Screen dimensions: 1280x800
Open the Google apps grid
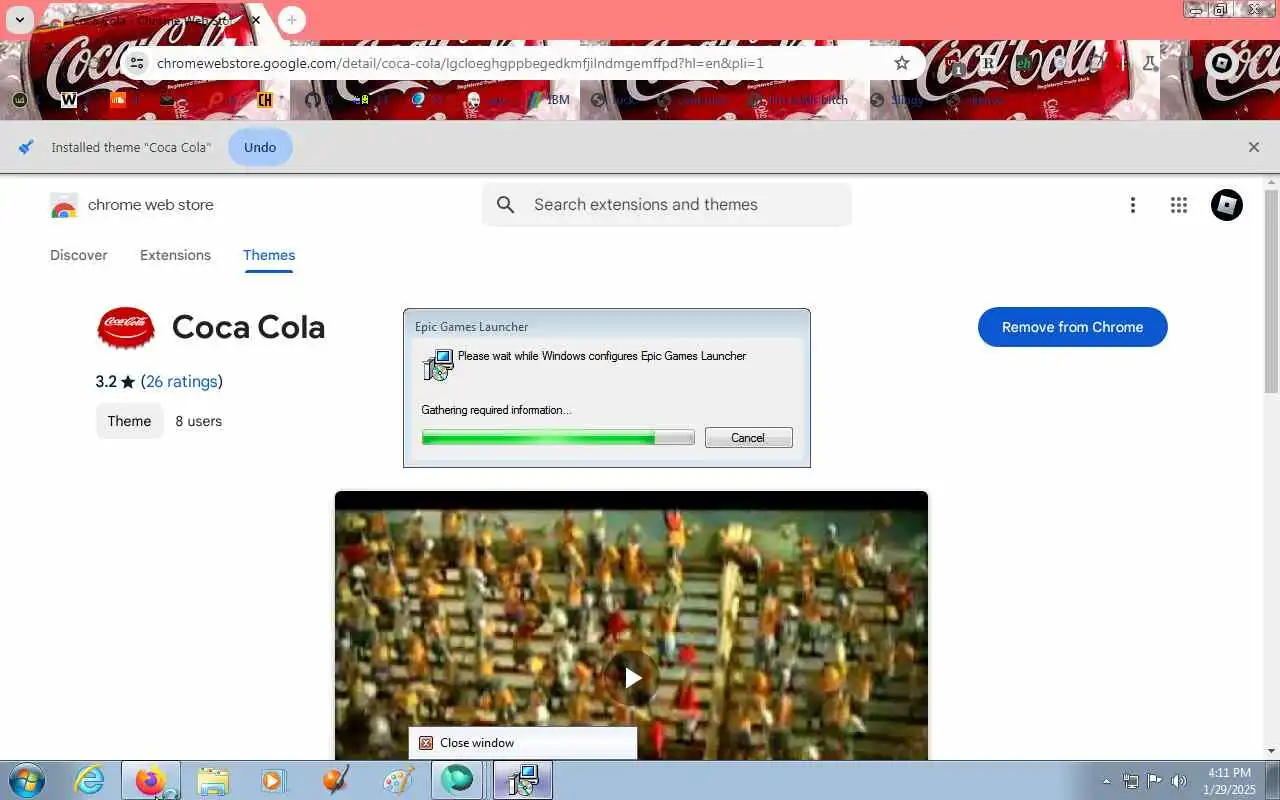click(1179, 205)
